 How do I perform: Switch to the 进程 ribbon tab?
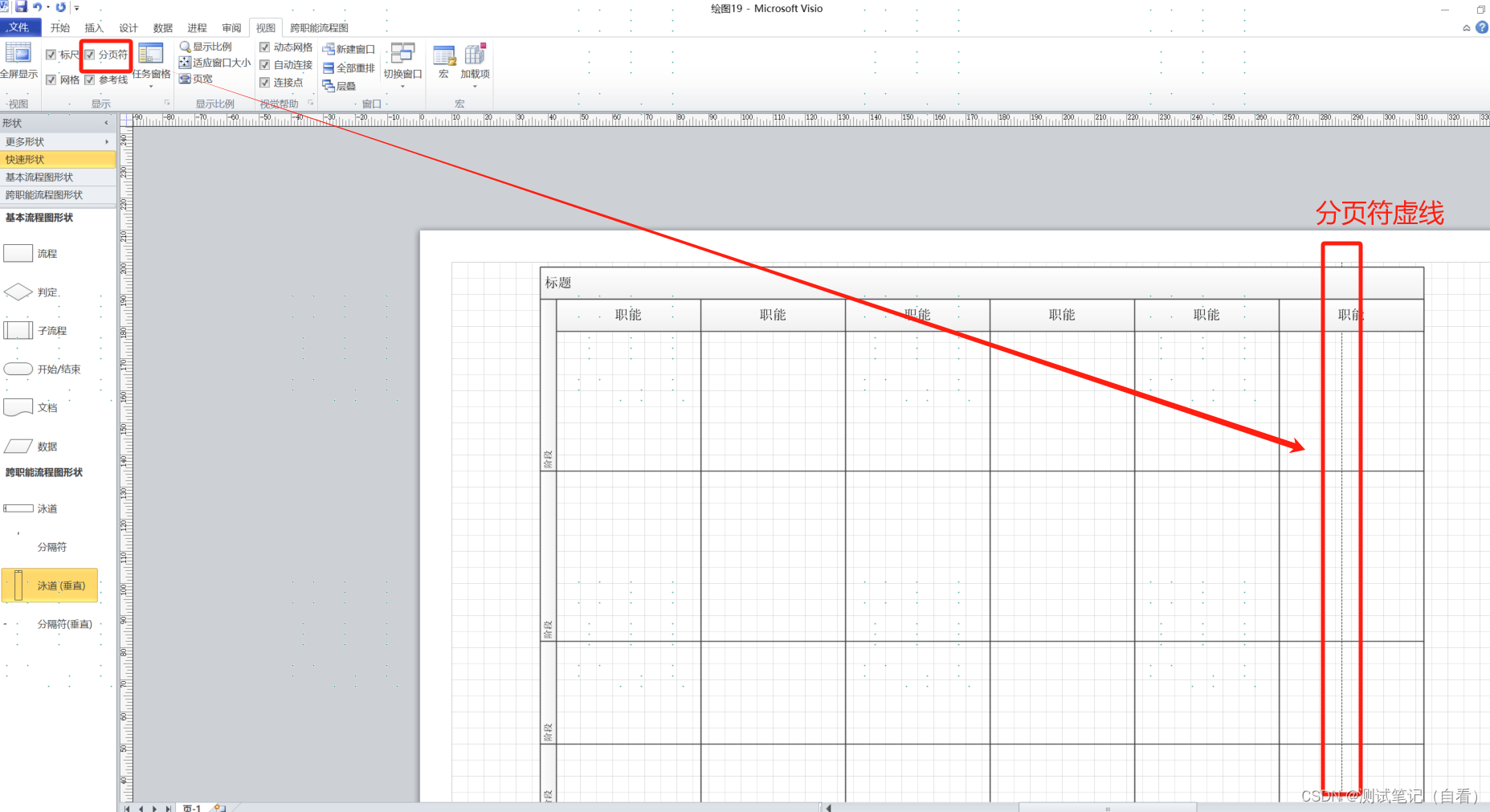198,27
